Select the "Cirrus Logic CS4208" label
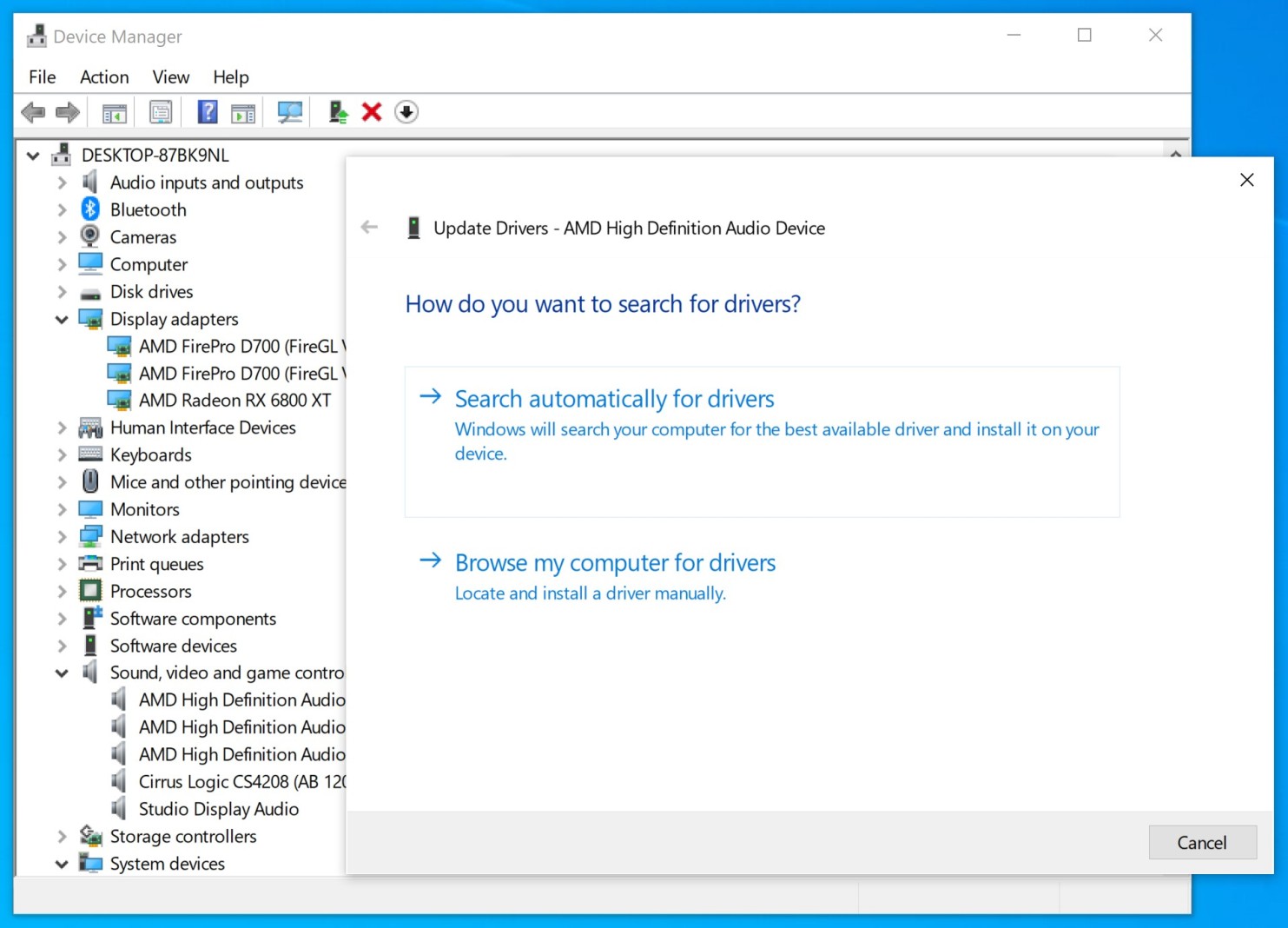1288x928 pixels. point(214,781)
